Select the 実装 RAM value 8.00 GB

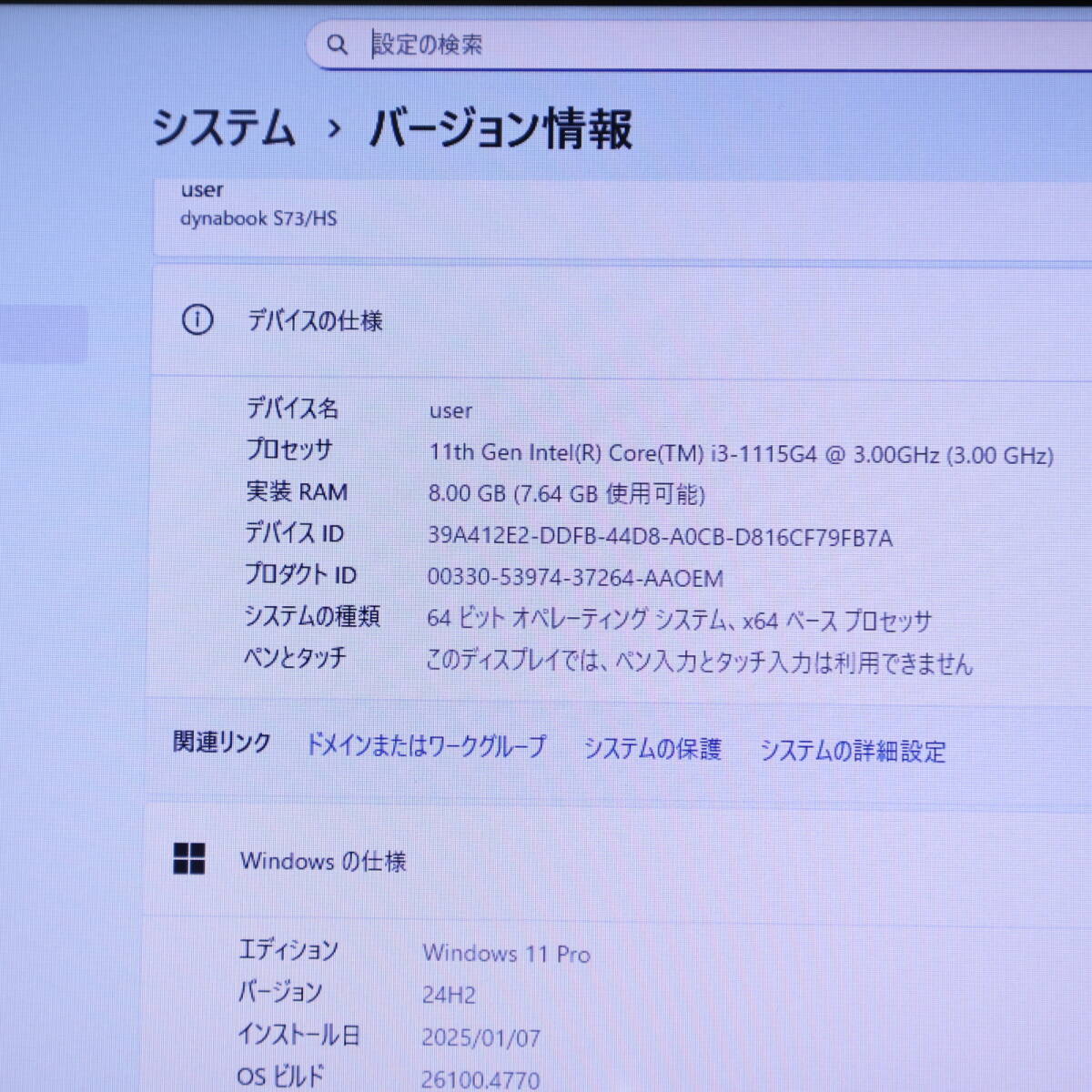click(x=566, y=494)
